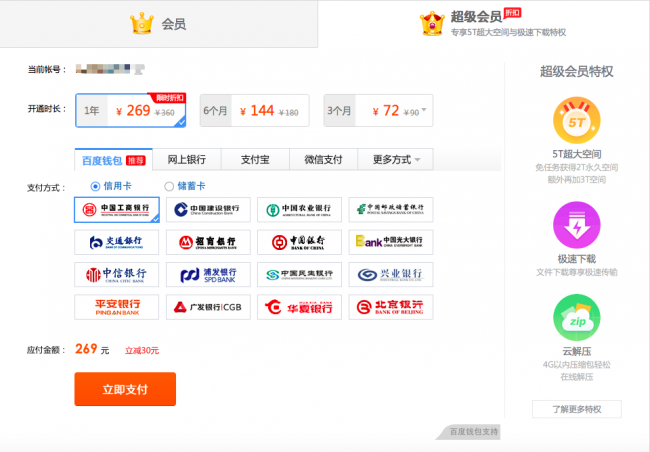Click the 超级会员特权 heading
Viewport: 650px width, 452px height.
click(577, 71)
